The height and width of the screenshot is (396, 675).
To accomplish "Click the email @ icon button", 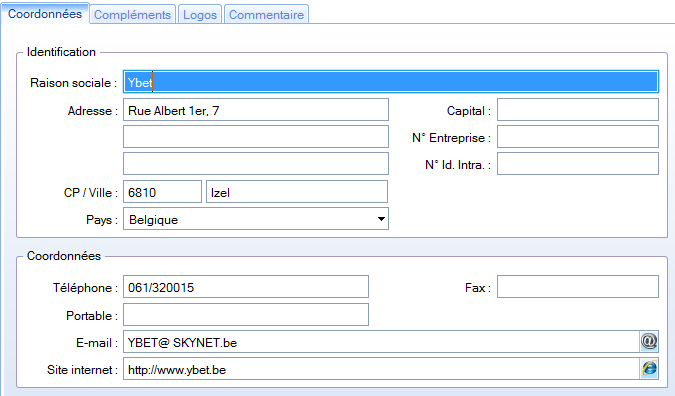I will pyautogui.click(x=649, y=342).
